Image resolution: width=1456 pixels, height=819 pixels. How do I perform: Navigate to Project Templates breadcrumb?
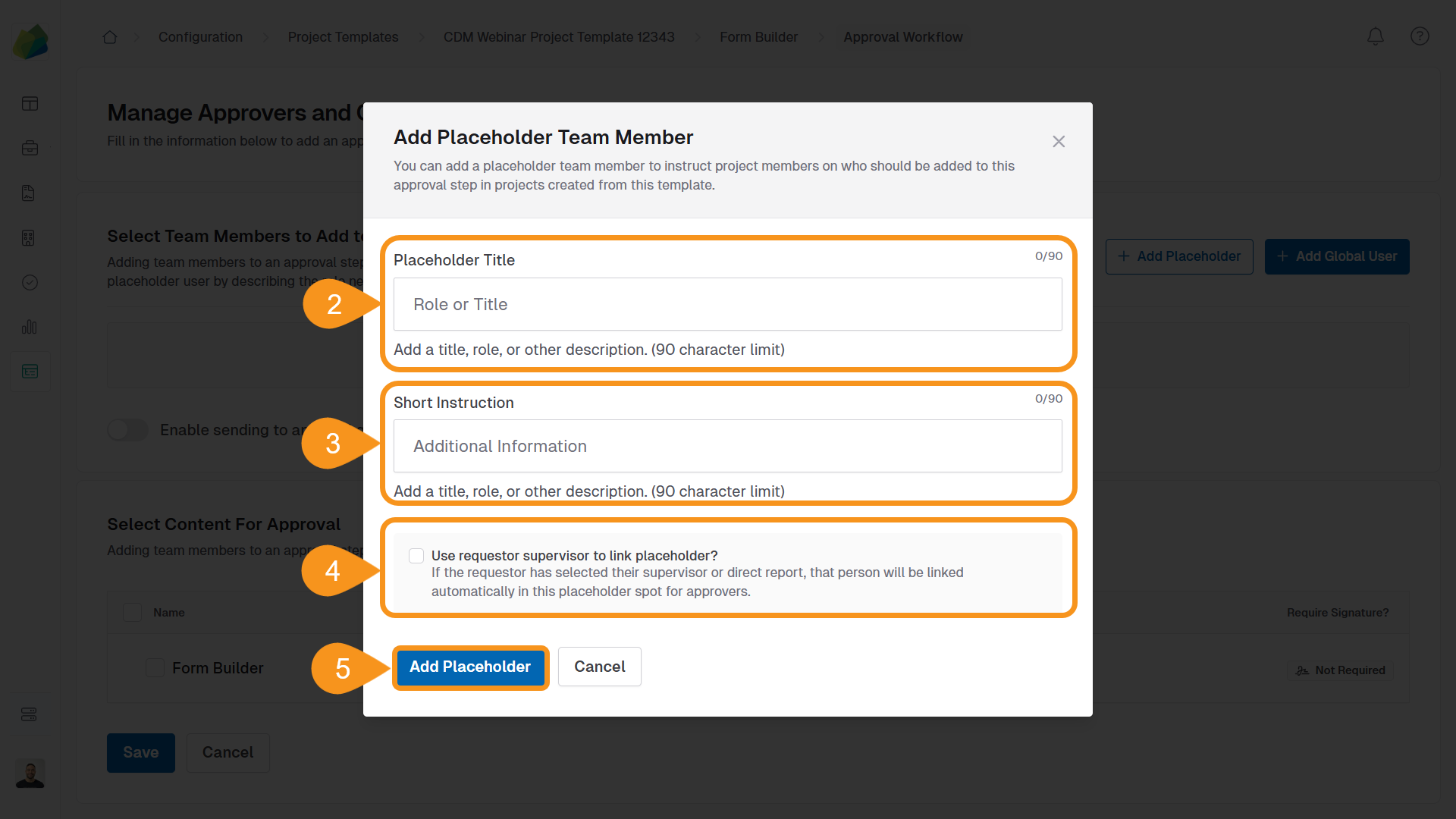point(343,36)
